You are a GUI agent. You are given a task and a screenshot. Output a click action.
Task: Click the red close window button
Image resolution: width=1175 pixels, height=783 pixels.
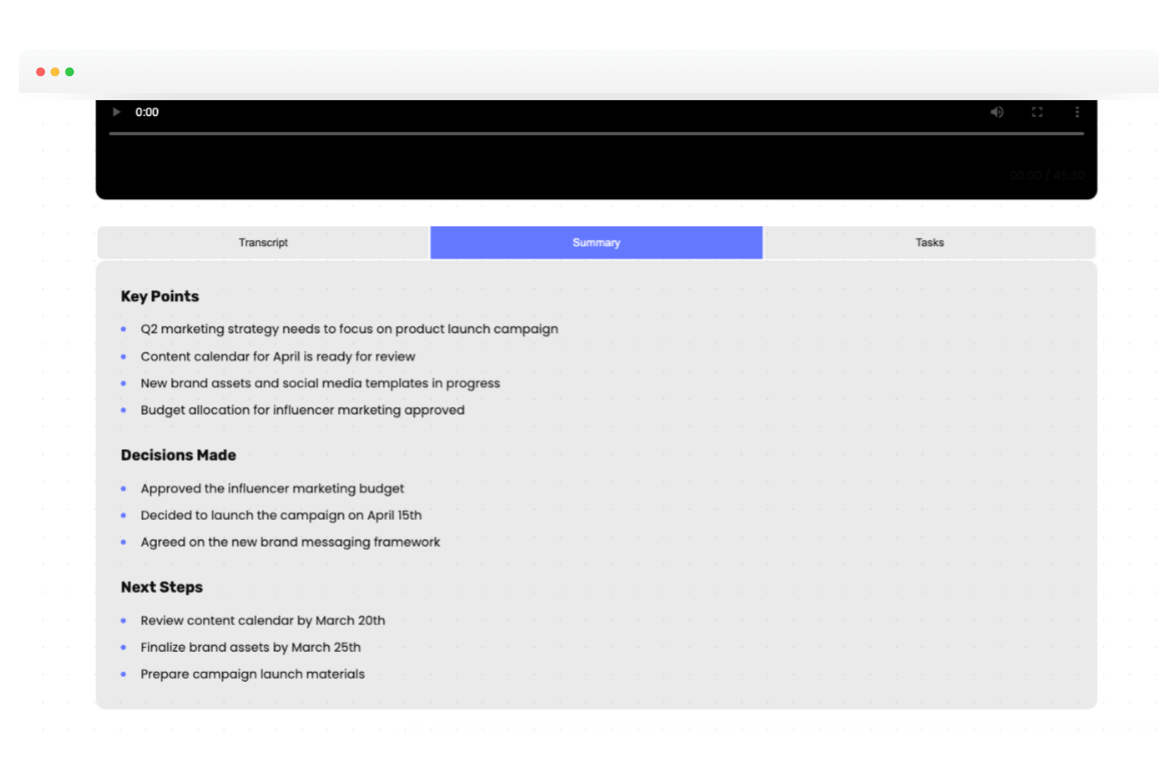(x=41, y=72)
